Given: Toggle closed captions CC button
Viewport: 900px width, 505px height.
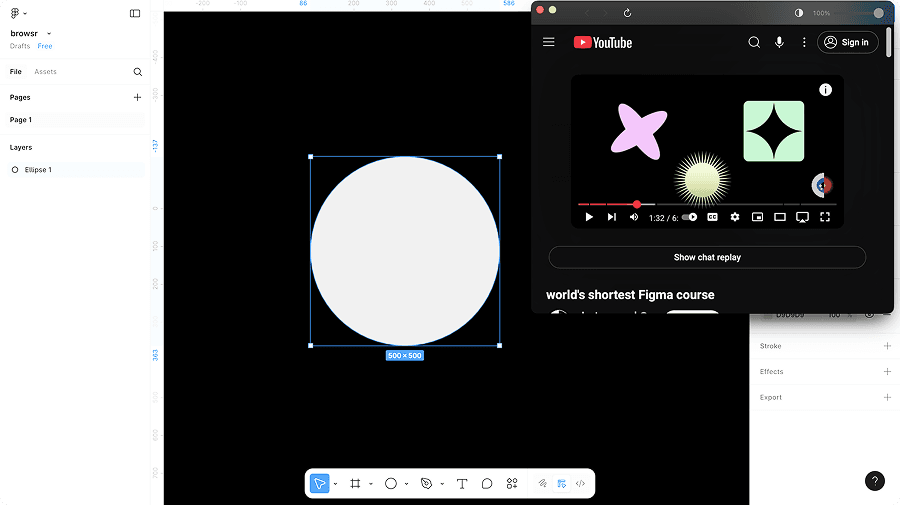Looking at the screenshot, I should click(x=712, y=217).
